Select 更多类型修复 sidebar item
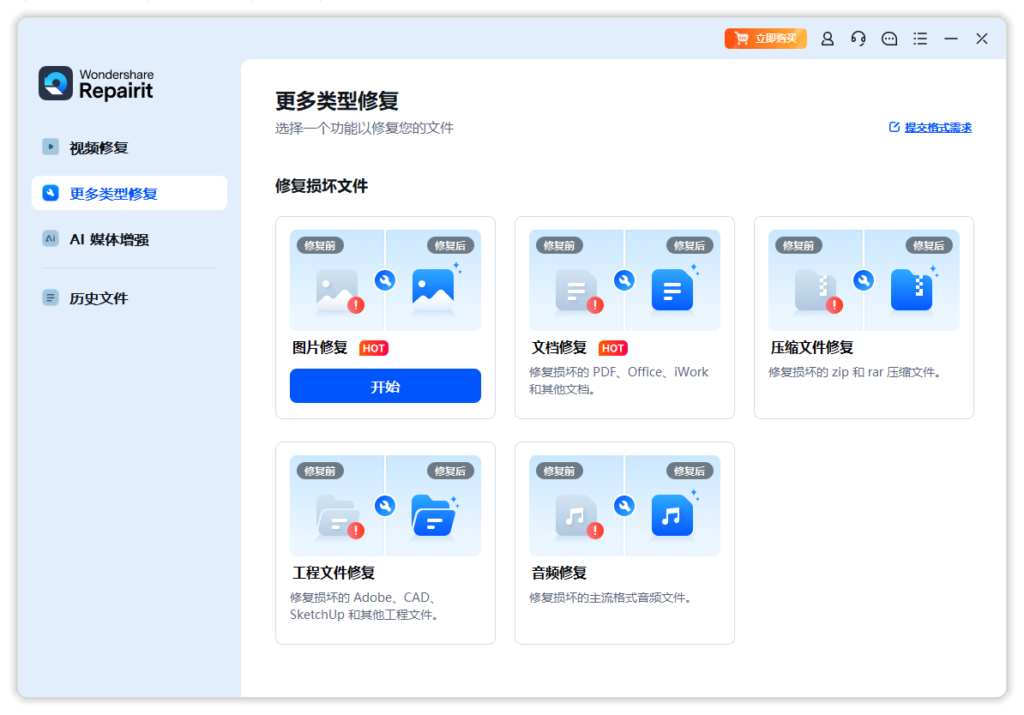 [x=129, y=193]
